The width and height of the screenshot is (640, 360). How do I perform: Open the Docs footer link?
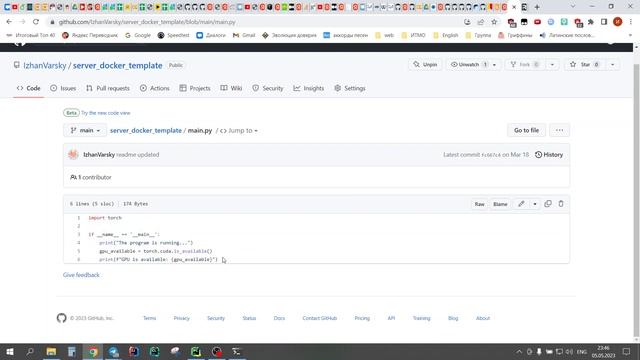tap(279, 318)
